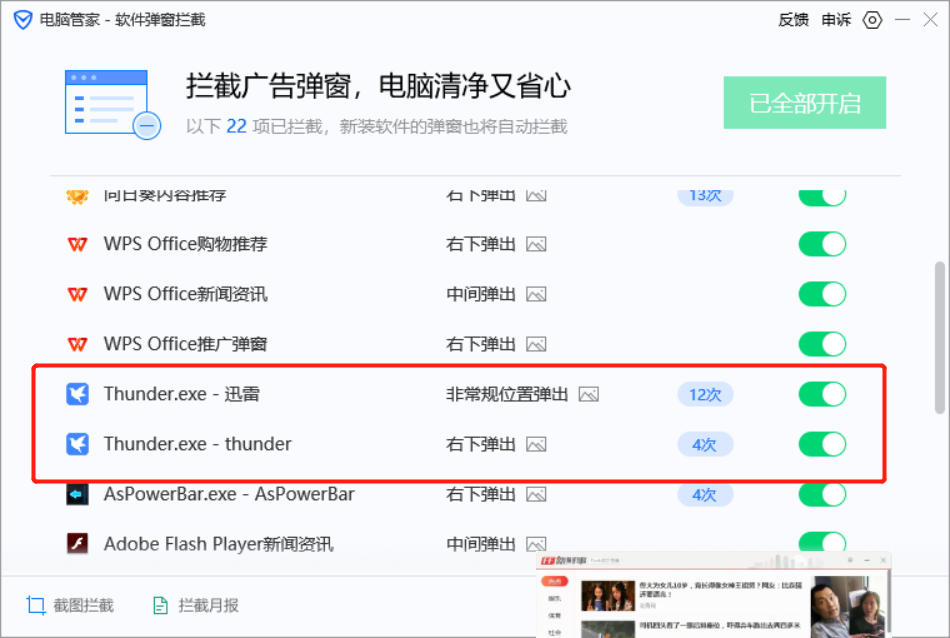Click the 已全部开启 button
The height and width of the screenshot is (638, 950).
click(x=804, y=101)
